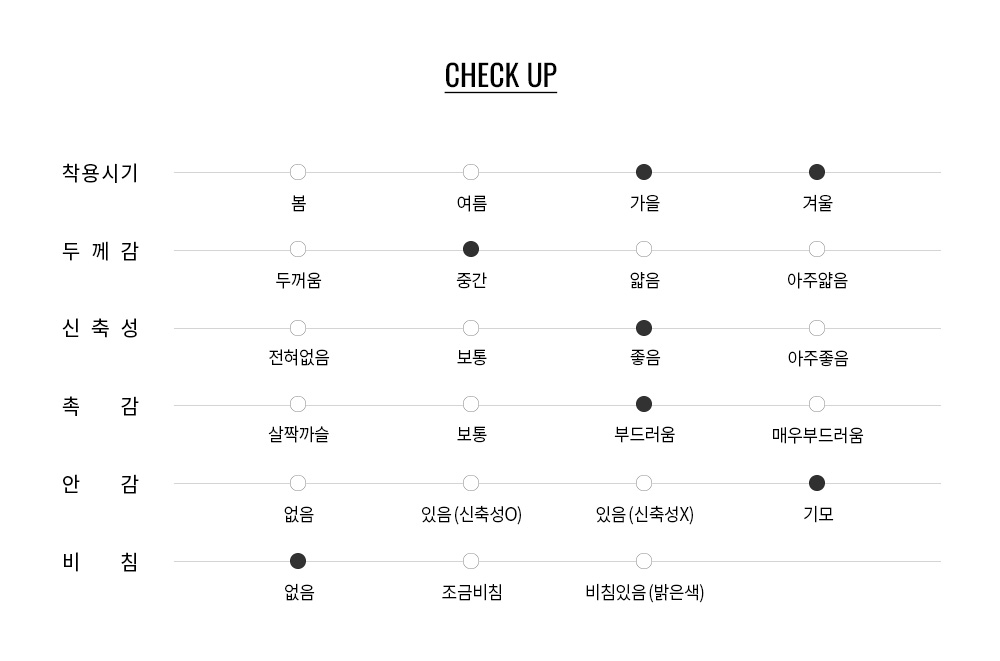Select the 얇음 thickness dot
1000x661 pixels.
click(x=644, y=249)
